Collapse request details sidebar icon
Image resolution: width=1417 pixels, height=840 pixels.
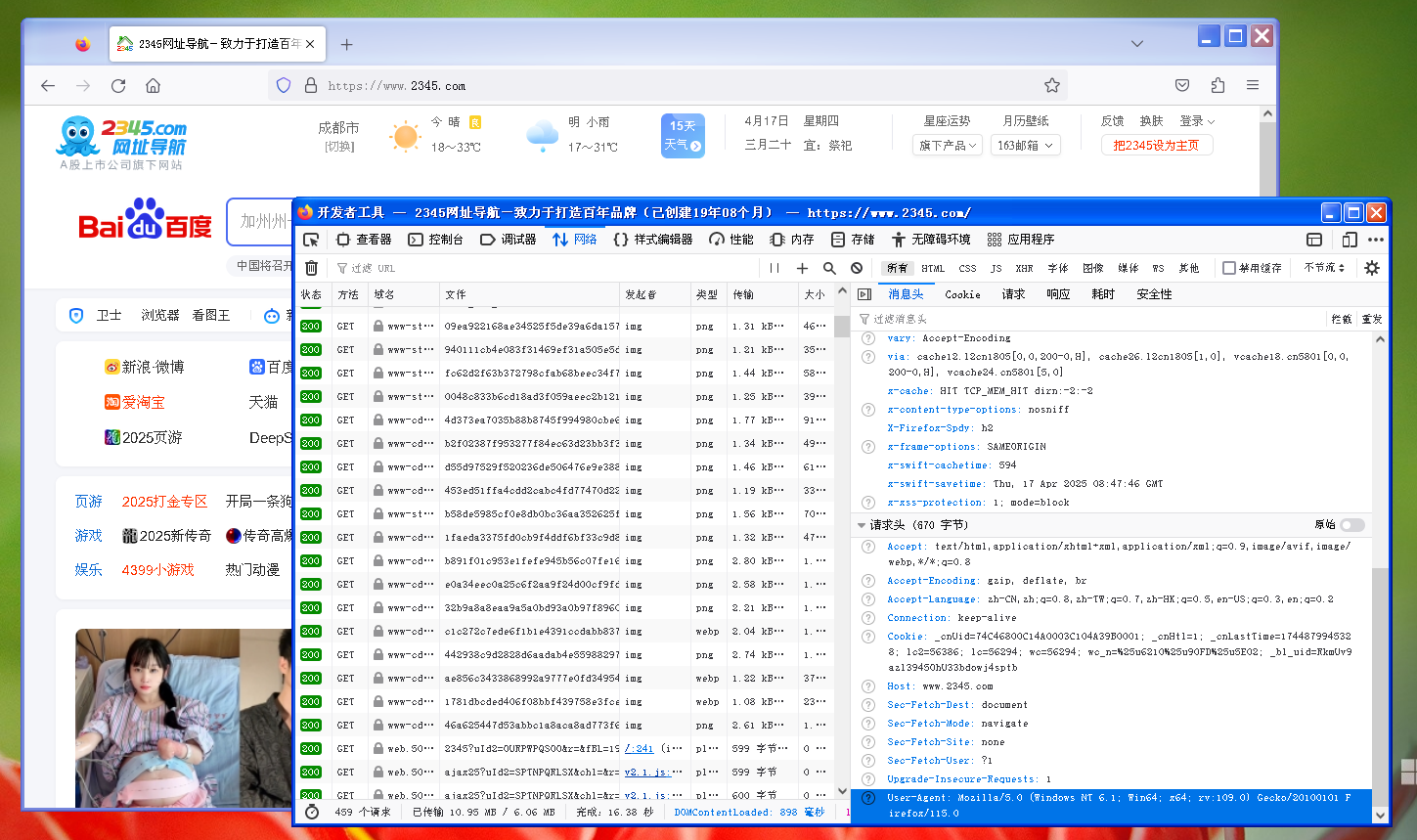pos(864,294)
